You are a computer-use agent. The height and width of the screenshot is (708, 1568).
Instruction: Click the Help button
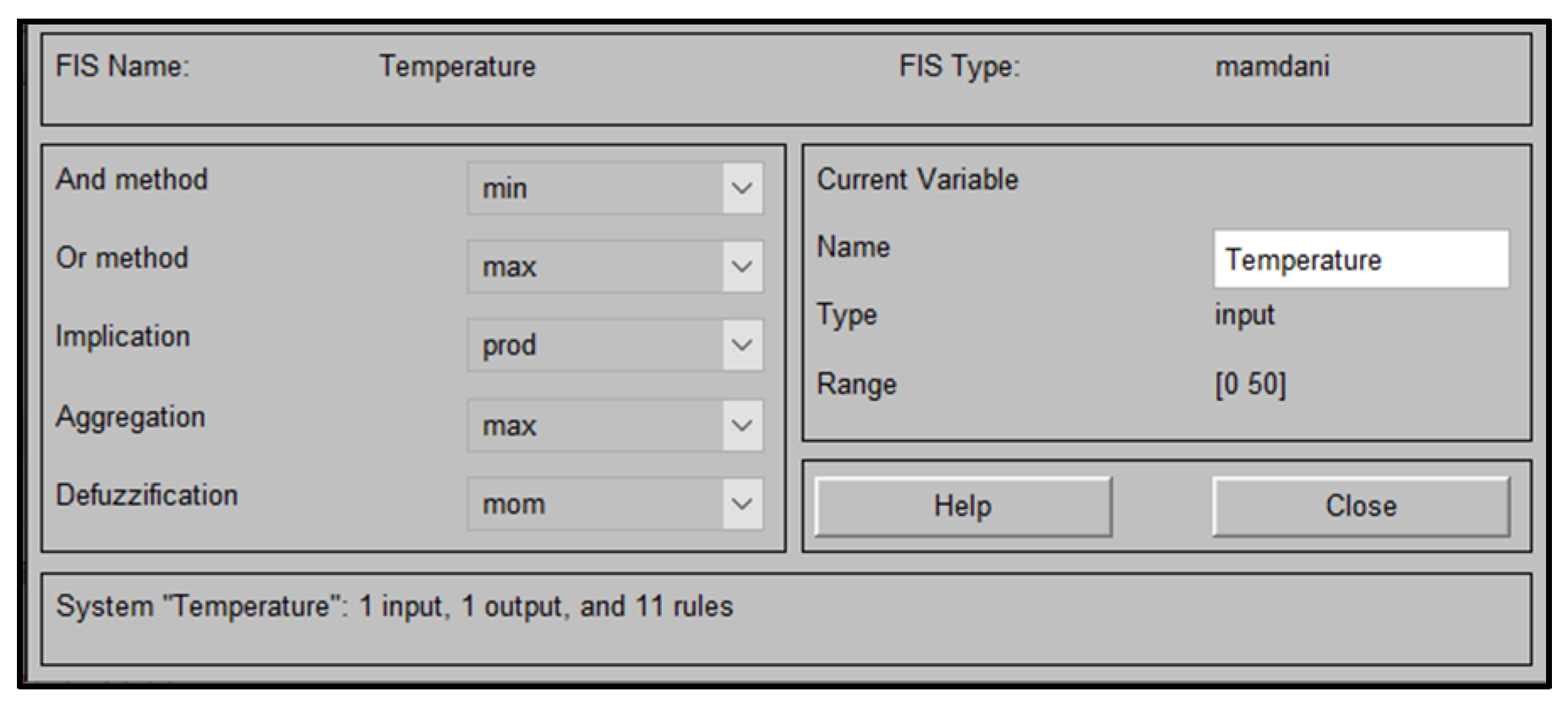pos(963,506)
